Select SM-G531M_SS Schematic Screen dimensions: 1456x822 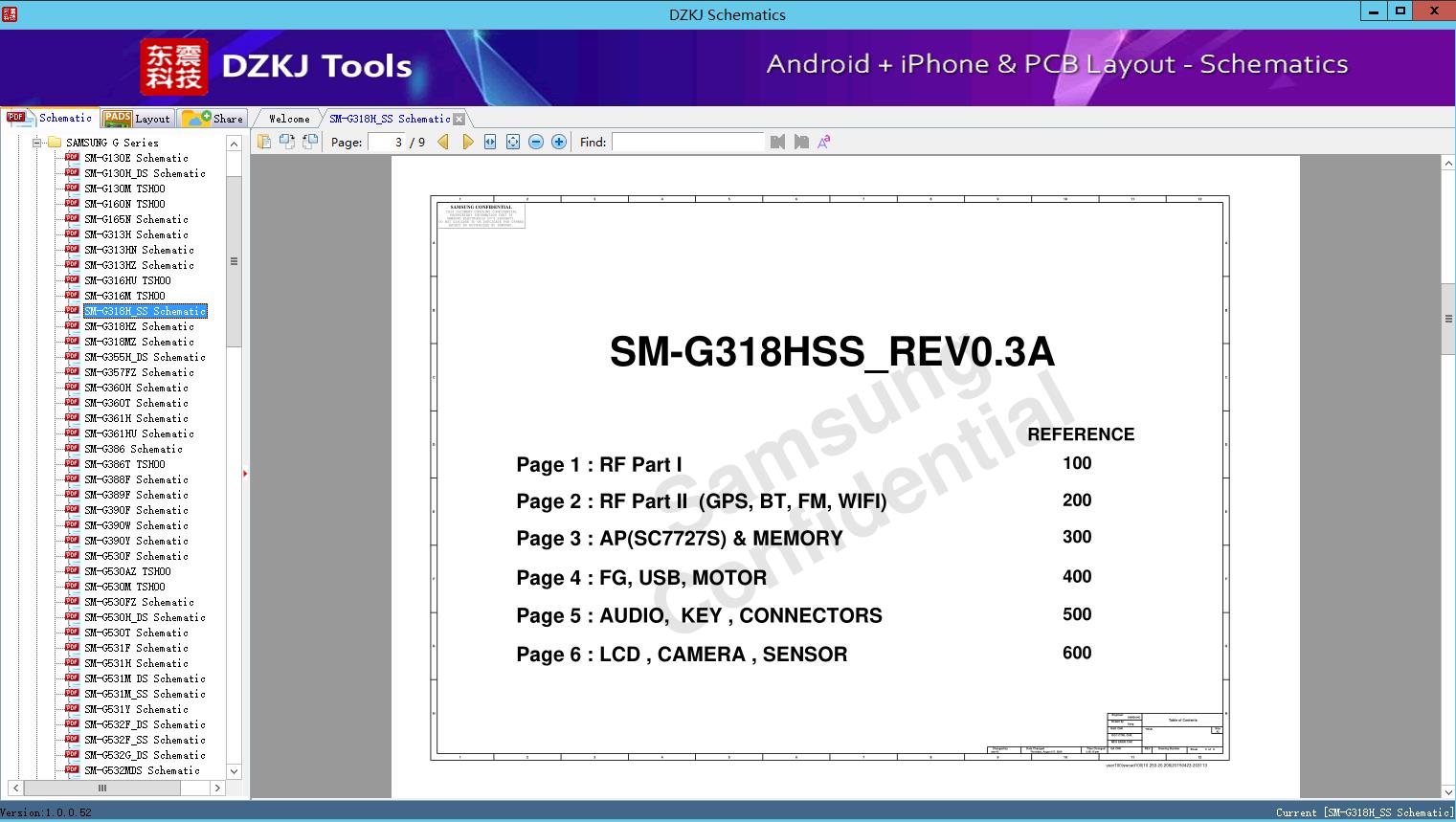[x=145, y=694]
